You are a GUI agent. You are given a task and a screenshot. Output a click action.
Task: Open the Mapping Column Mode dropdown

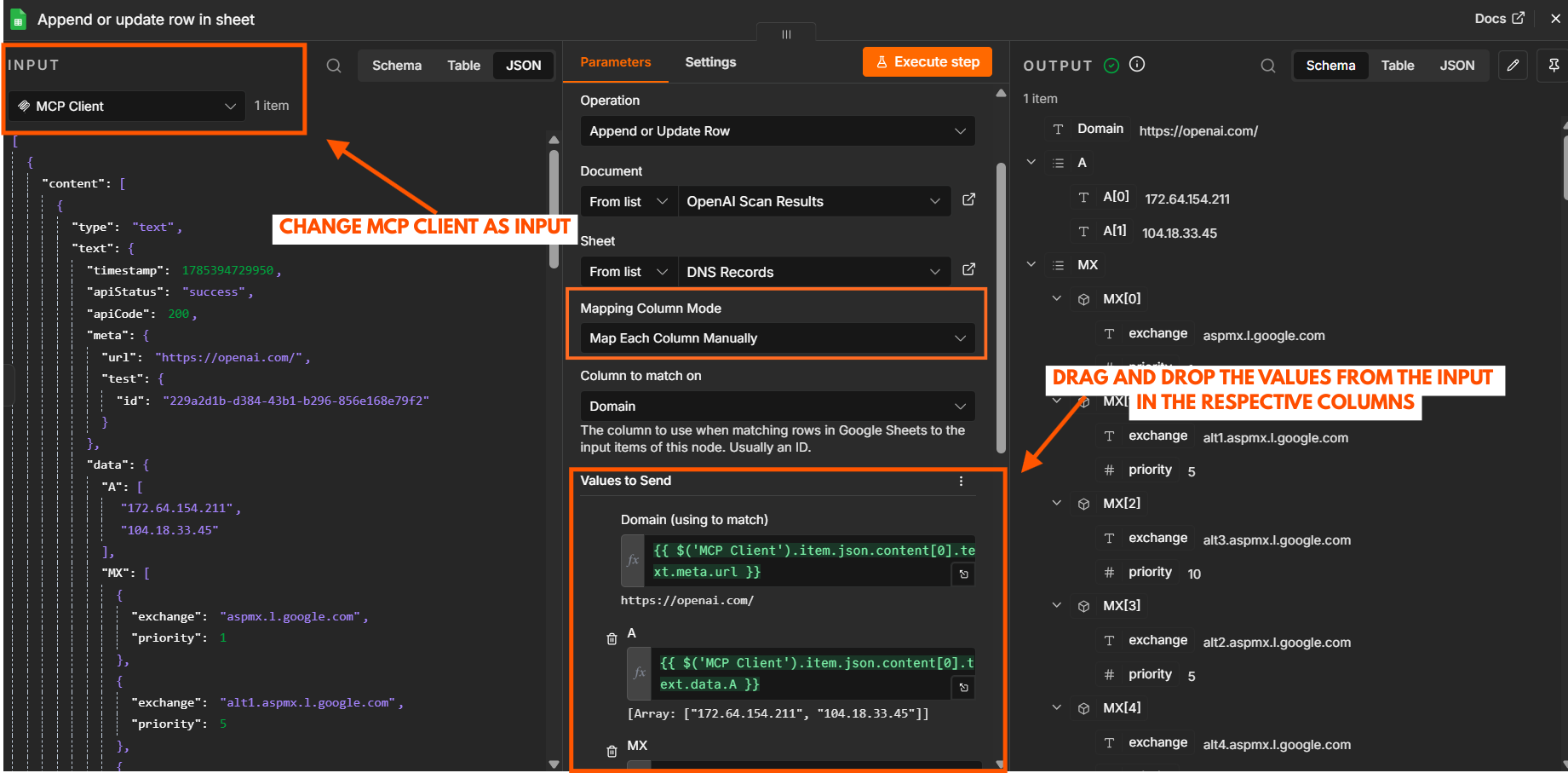tap(778, 338)
